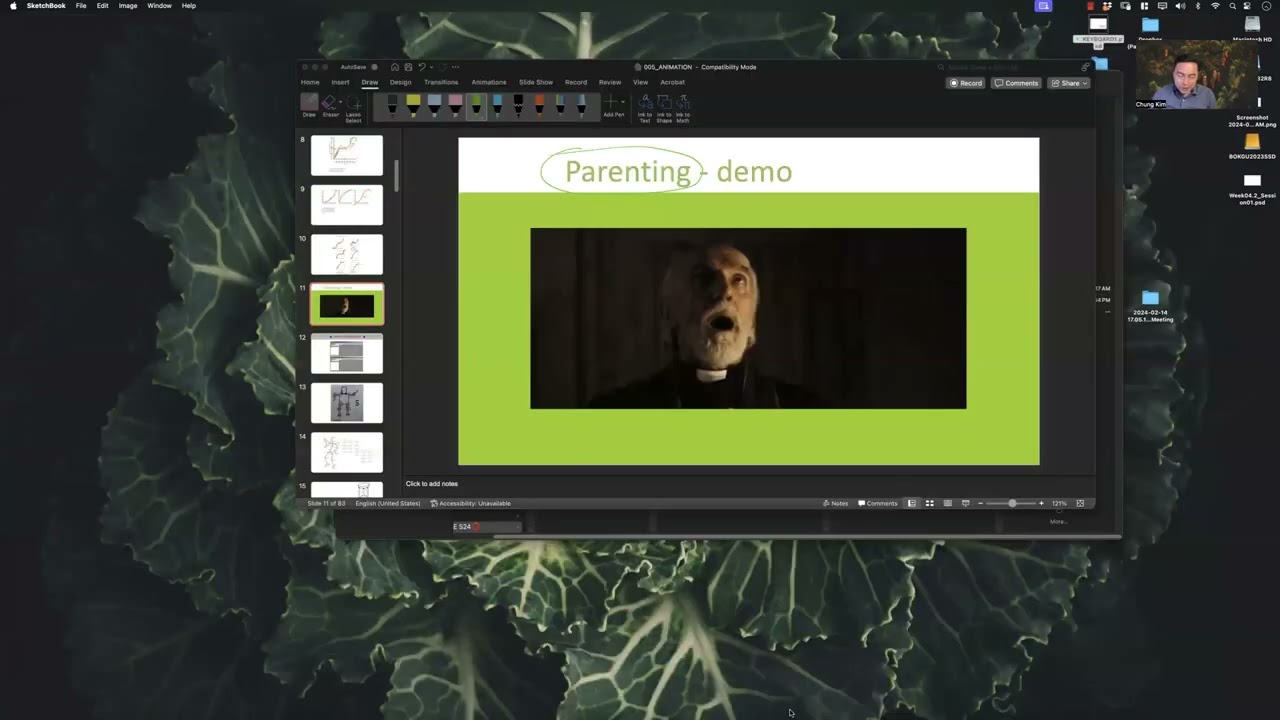Choose the selected green pen
This screenshot has height=720, width=1280.
point(476,105)
